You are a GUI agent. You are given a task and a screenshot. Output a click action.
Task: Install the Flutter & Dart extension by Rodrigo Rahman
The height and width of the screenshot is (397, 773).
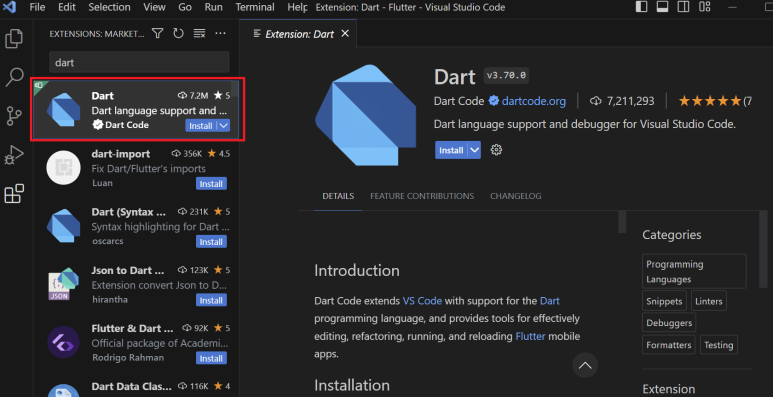point(211,359)
